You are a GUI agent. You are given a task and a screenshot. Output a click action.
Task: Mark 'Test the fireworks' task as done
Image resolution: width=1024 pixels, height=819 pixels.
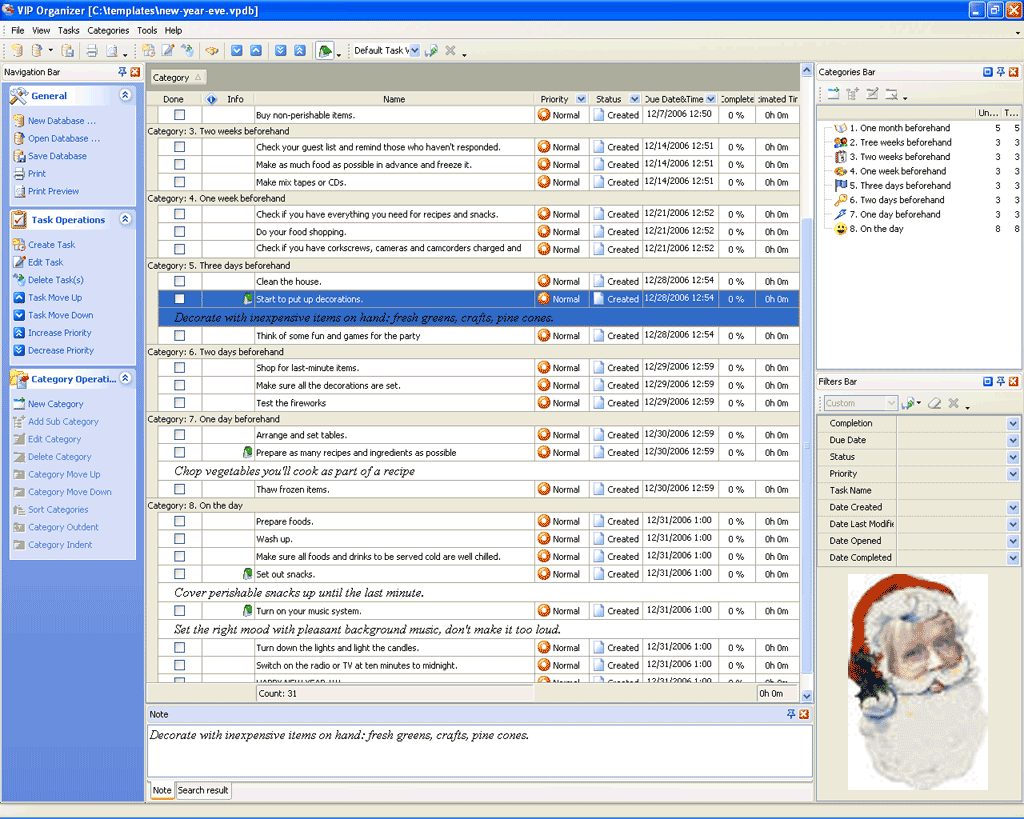[179, 403]
